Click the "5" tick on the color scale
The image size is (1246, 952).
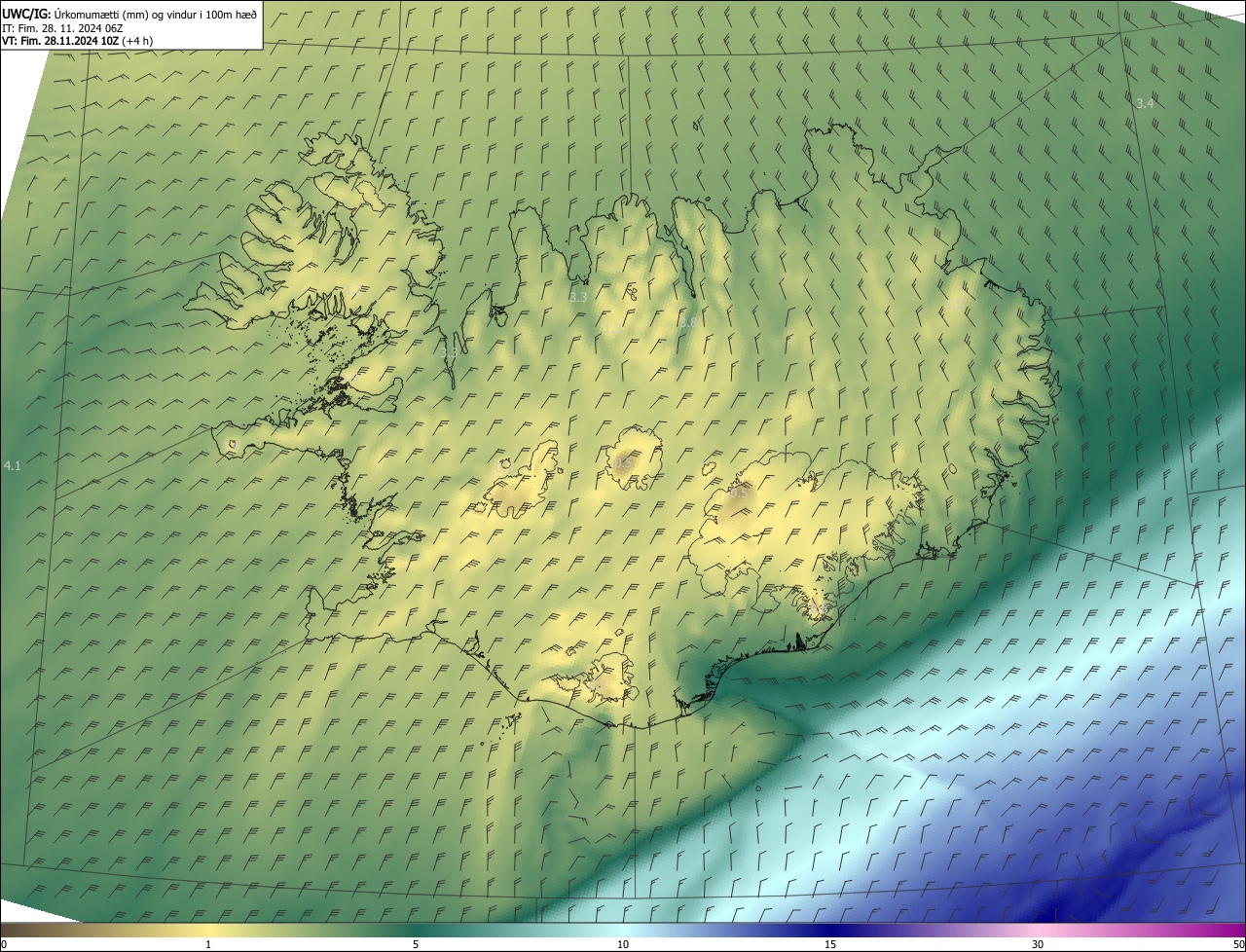tap(416, 944)
